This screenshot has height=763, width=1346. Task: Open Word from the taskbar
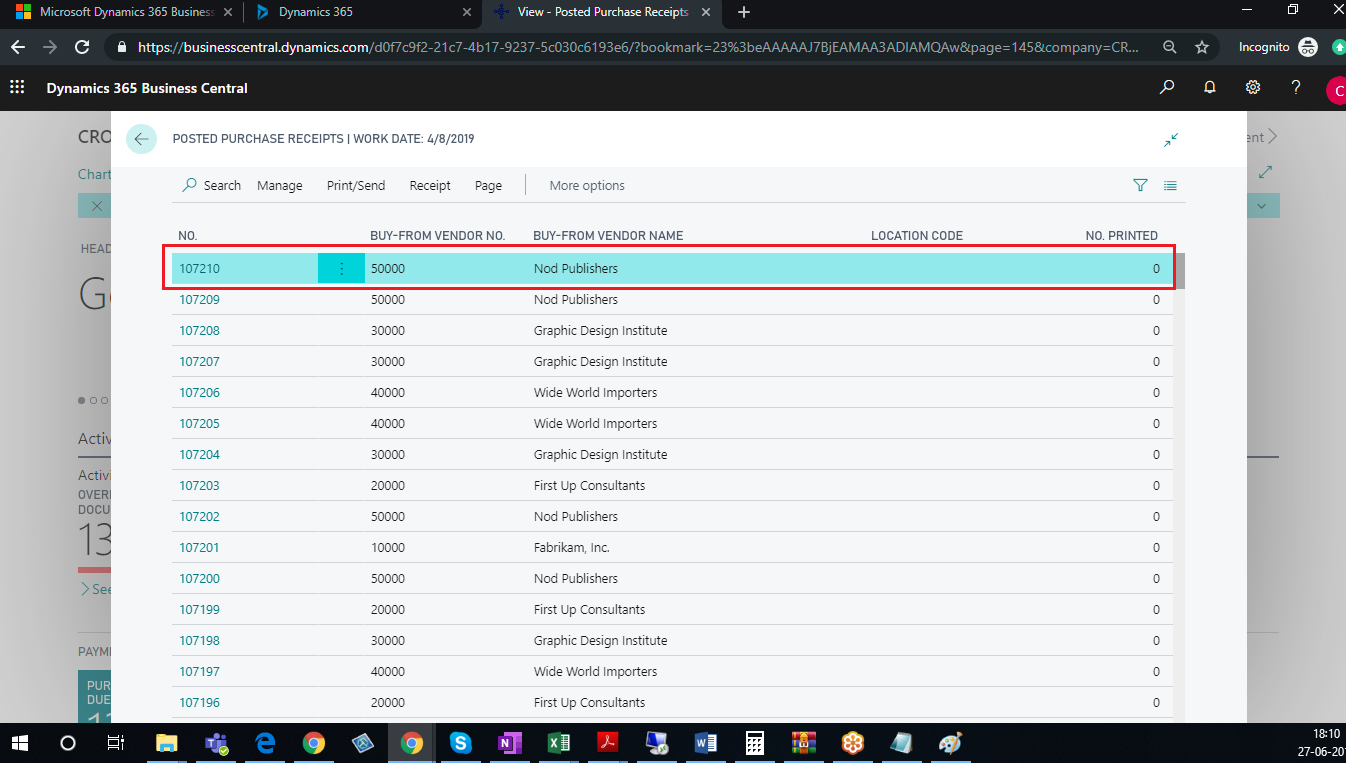[705, 743]
